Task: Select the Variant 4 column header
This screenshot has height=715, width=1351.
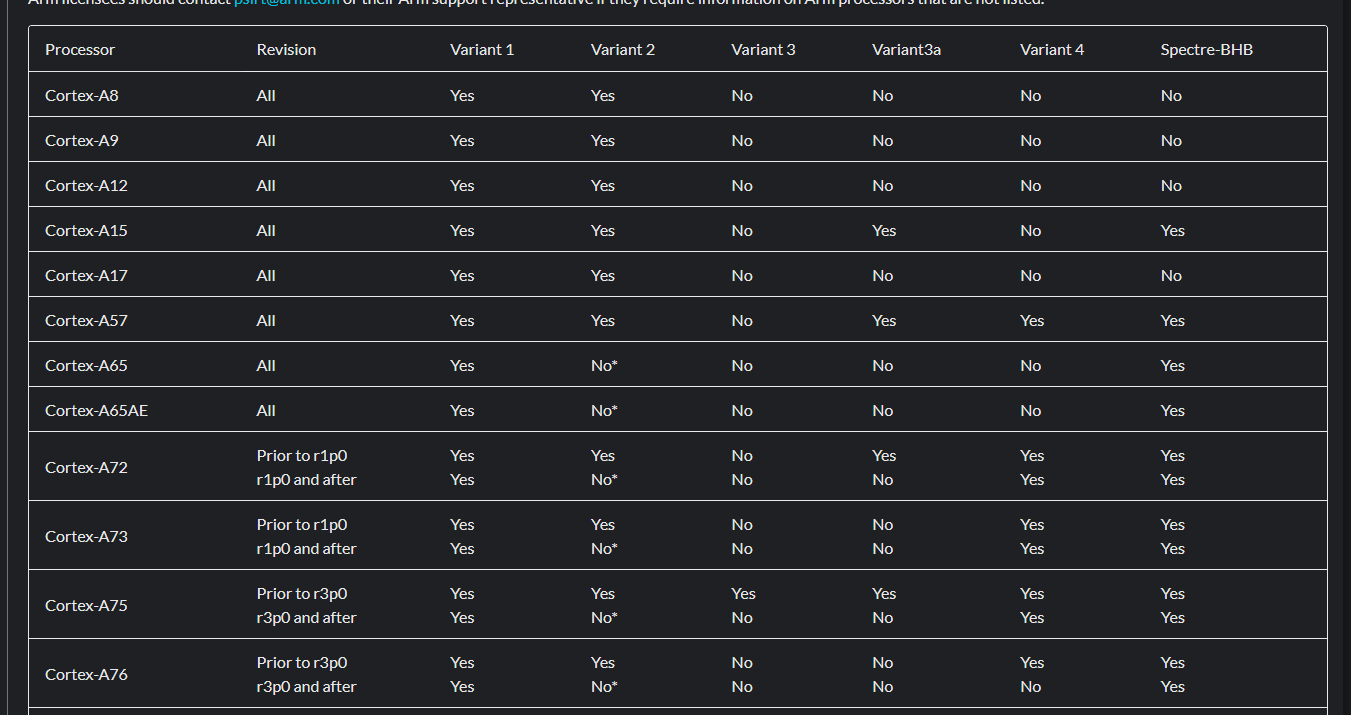Action: pos(1052,49)
